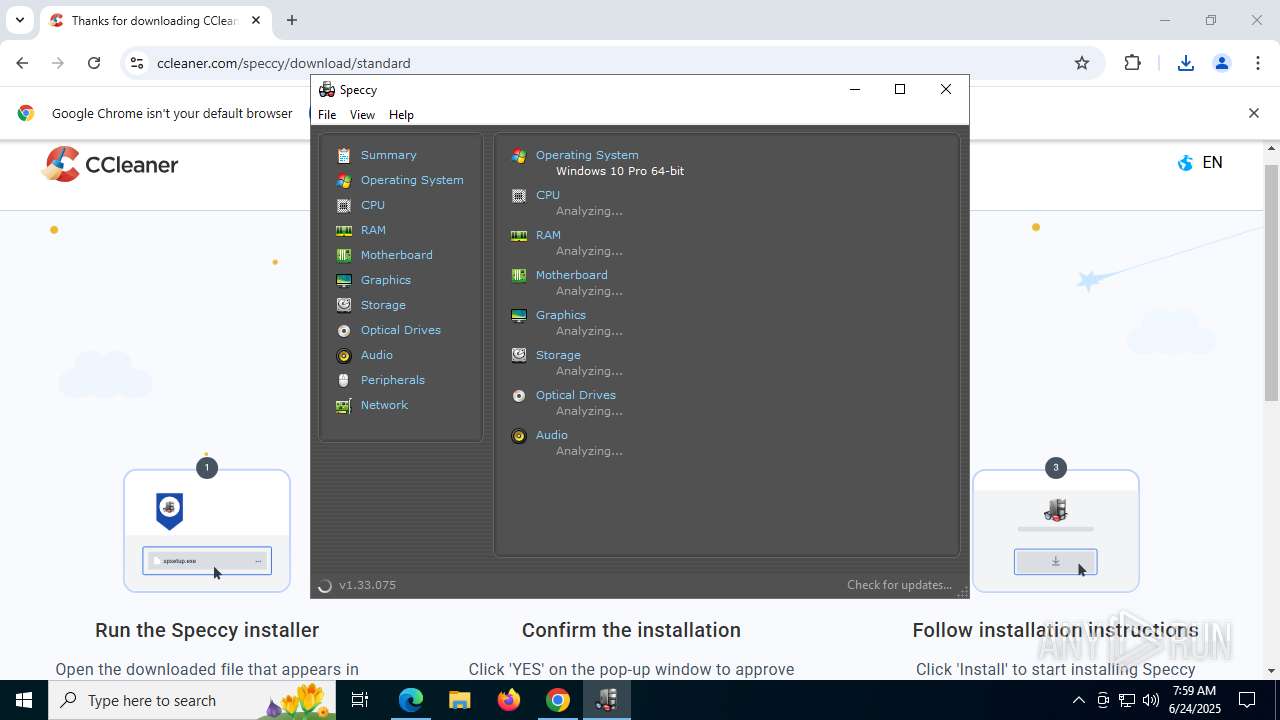Screen dimensions: 1280x720
Task: Open the View menu in Speccy
Action: coord(362,115)
